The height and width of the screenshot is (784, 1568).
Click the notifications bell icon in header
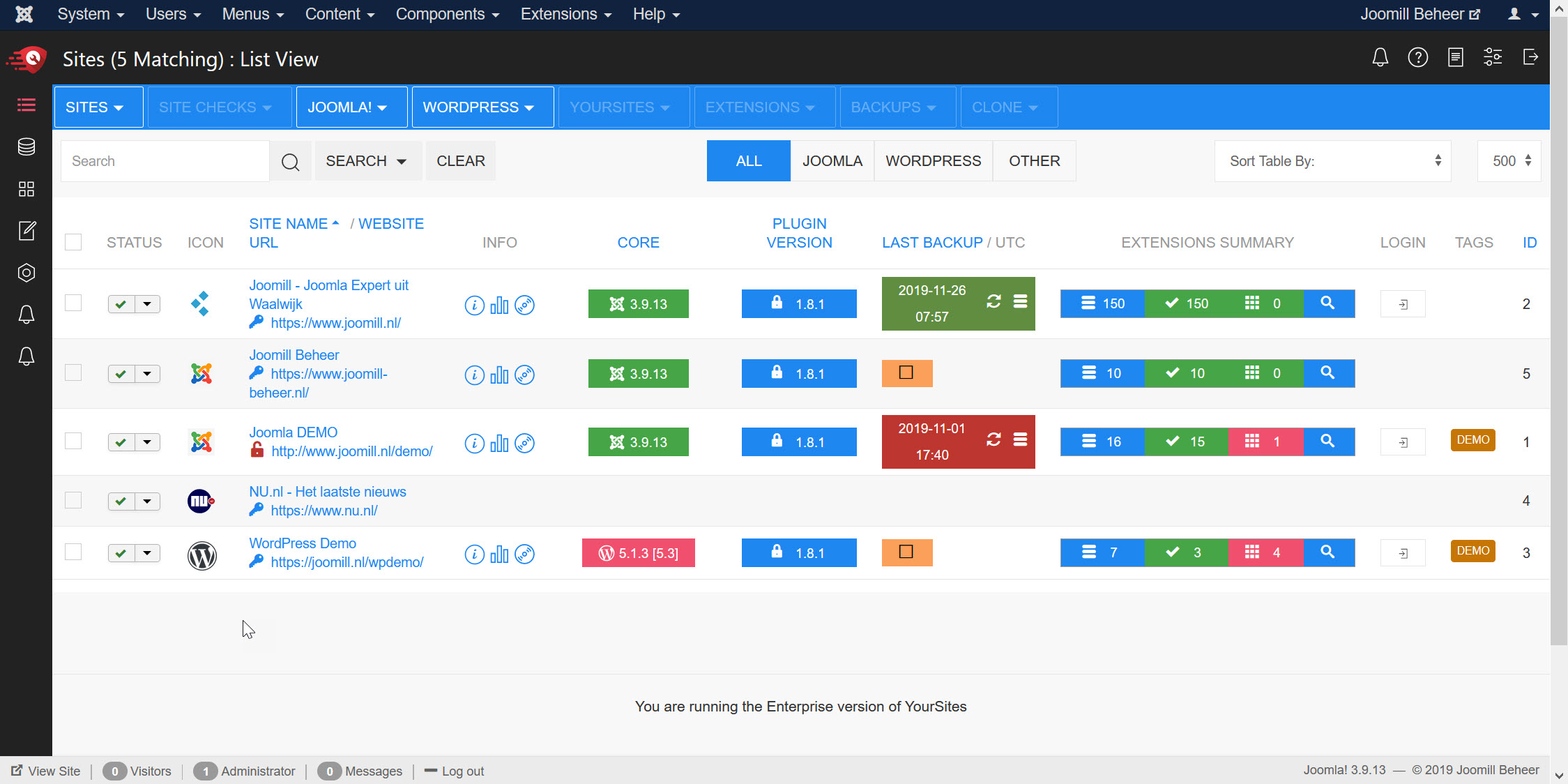(x=1380, y=57)
